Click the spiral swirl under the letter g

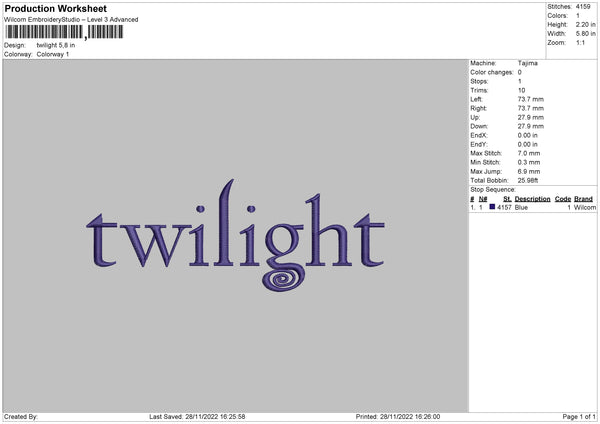pyautogui.click(x=284, y=280)
